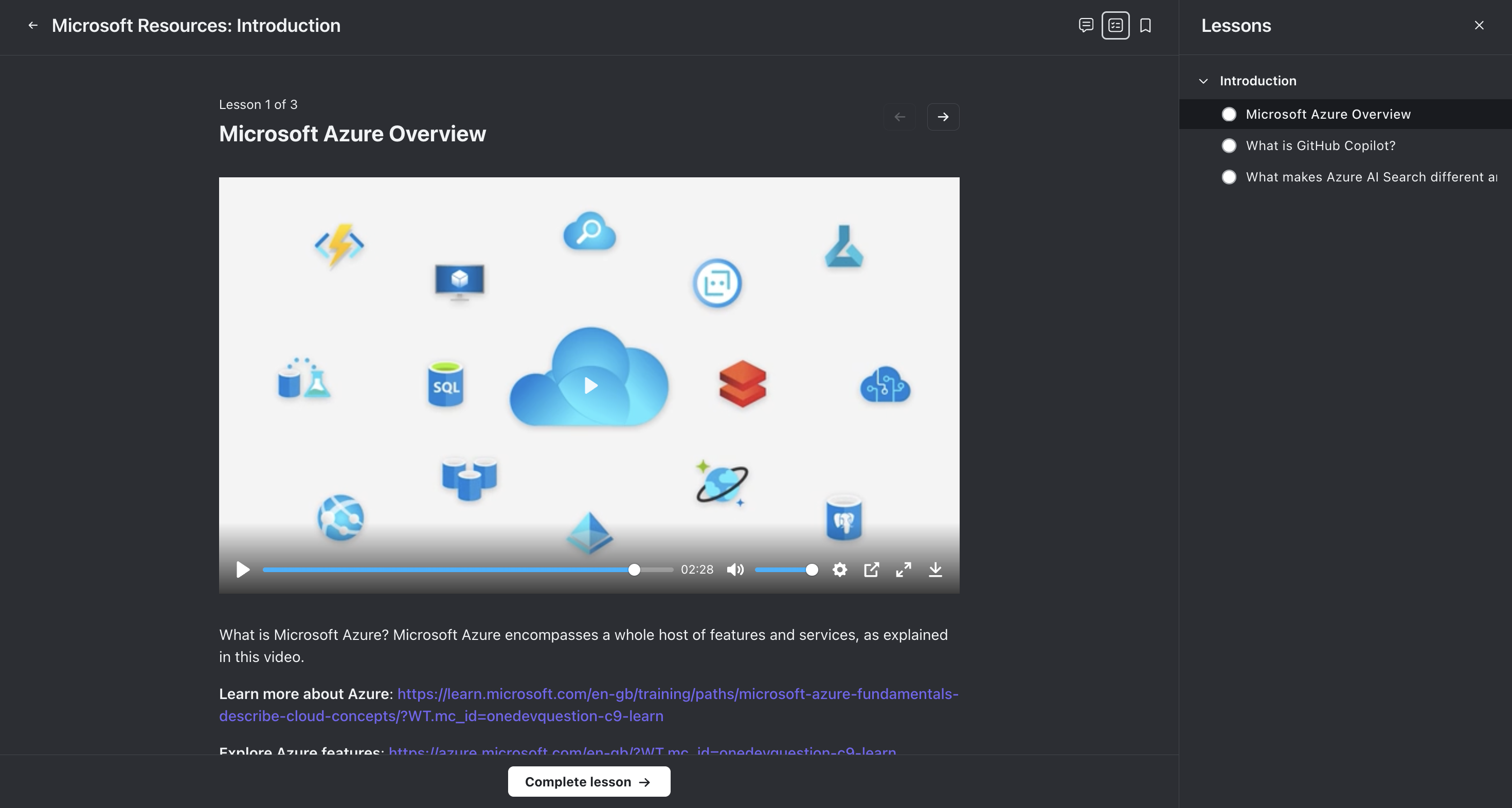The width and height of the screenshot is (1512, 808).
Task: Enter fullscreen video mode
Action: [x=903, y=570]
